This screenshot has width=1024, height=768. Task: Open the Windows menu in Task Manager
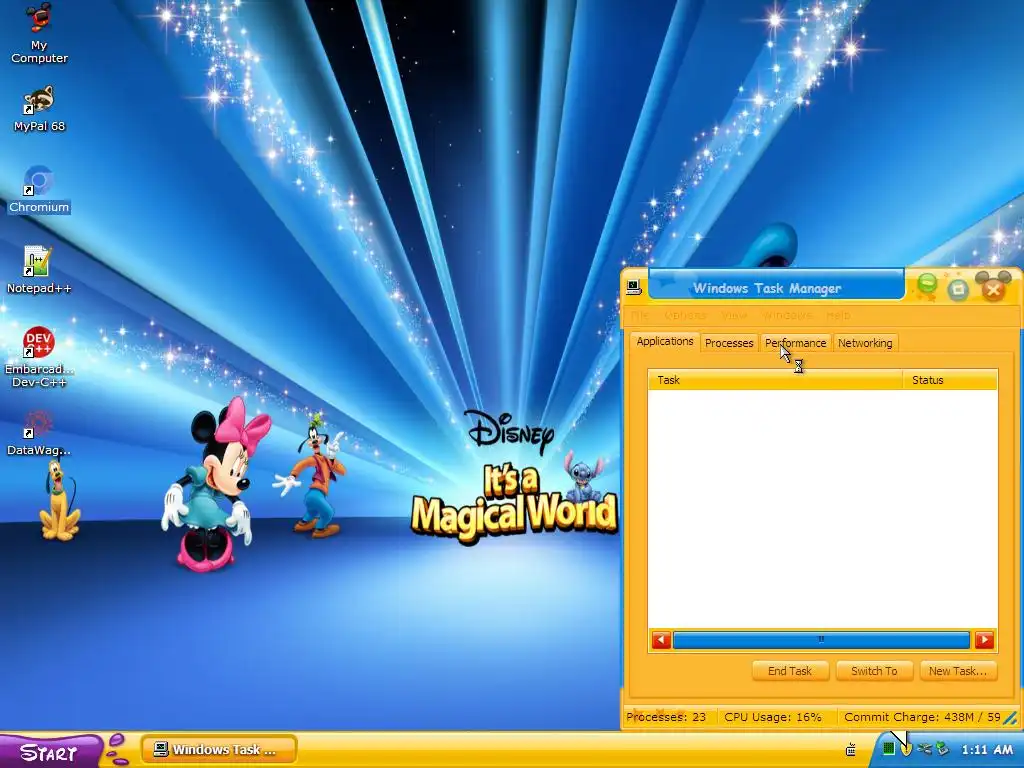[x=787, y=315]
